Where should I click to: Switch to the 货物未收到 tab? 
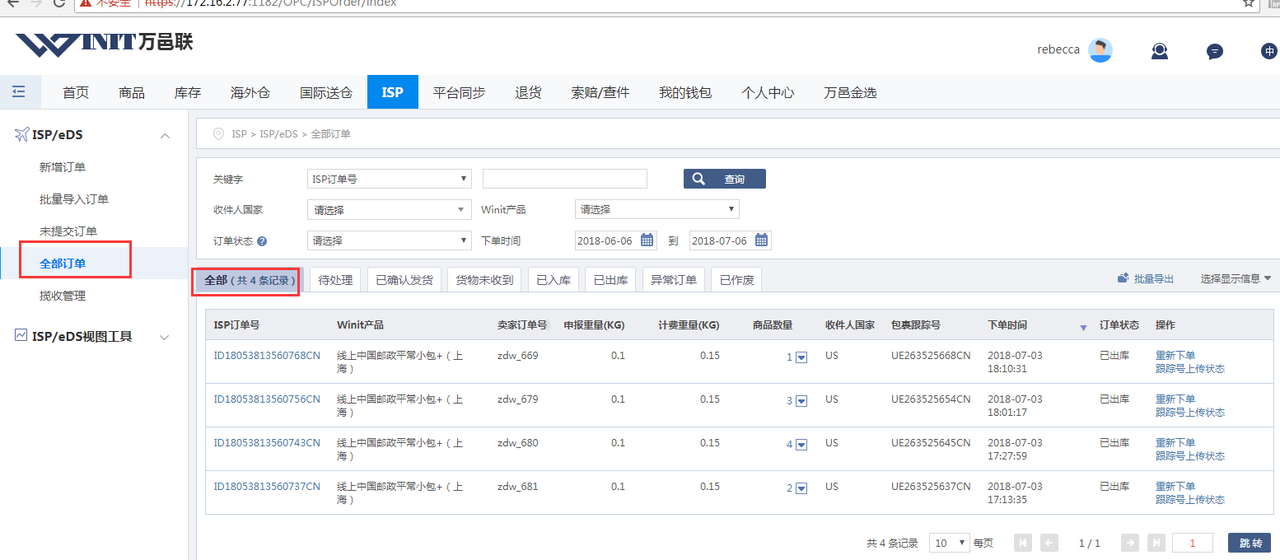coord(484,280)
